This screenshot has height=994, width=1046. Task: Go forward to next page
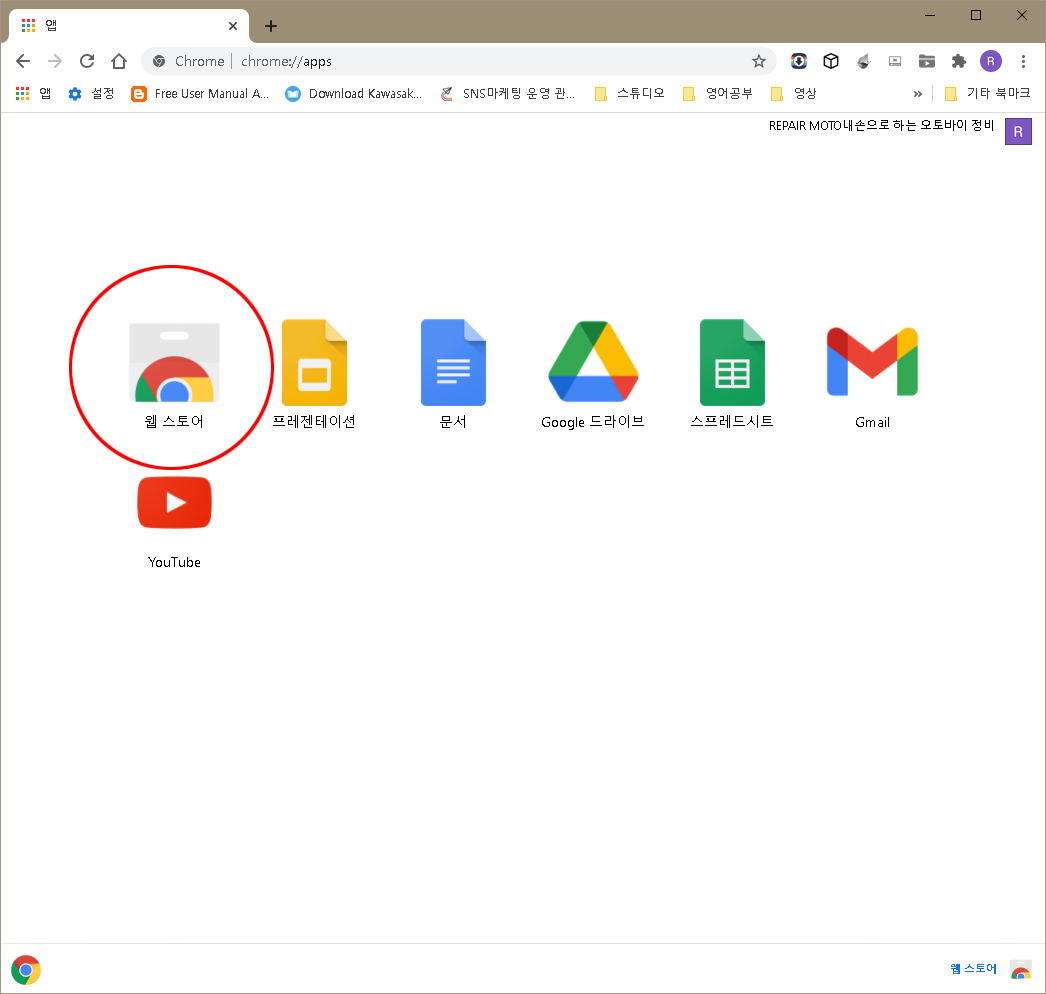point(55,61)
